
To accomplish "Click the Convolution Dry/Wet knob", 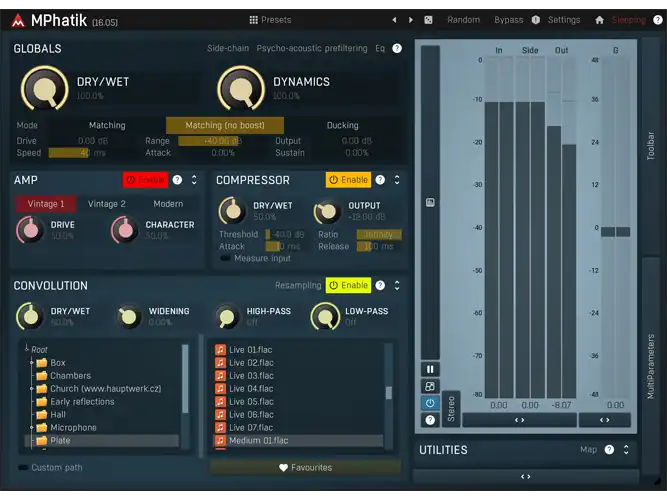I will (30, 316).
